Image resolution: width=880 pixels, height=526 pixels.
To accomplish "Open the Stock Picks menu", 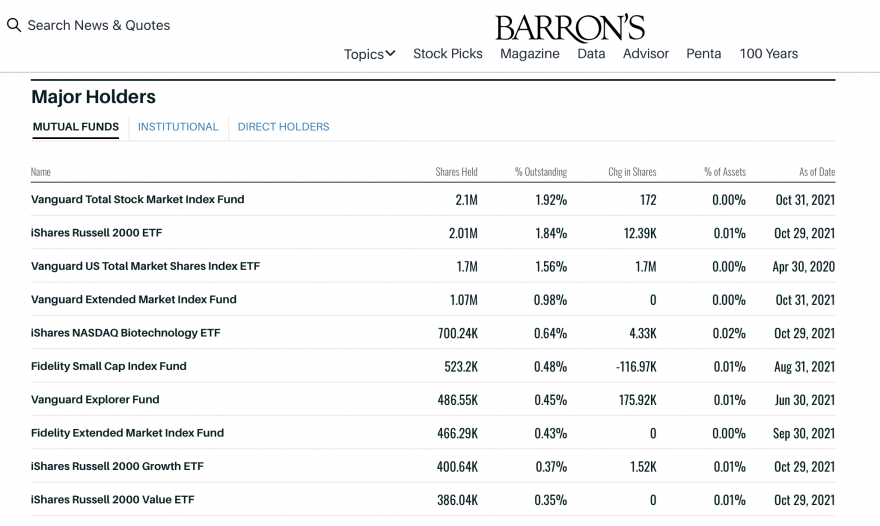I will coord(448,53).
